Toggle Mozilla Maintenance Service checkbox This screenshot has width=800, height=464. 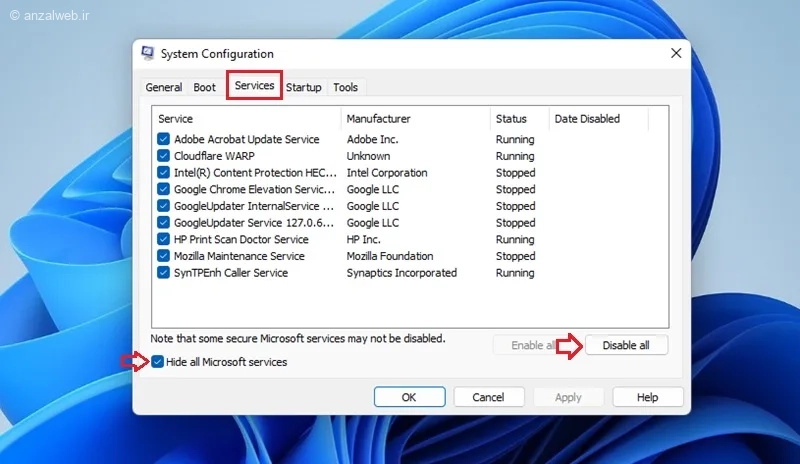[x=163, y=256]
